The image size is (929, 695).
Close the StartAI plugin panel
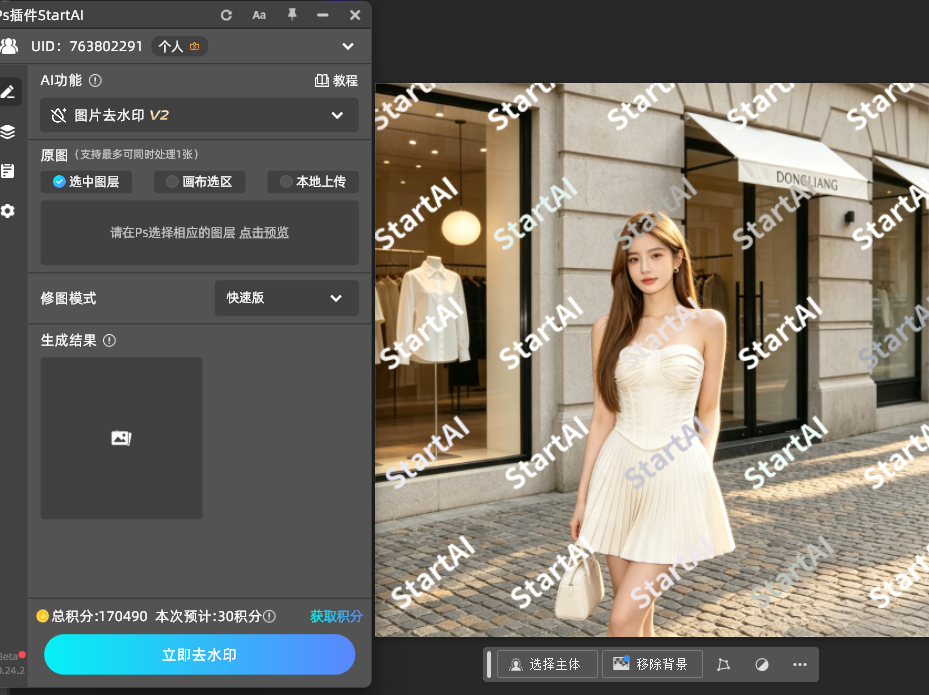355,15
